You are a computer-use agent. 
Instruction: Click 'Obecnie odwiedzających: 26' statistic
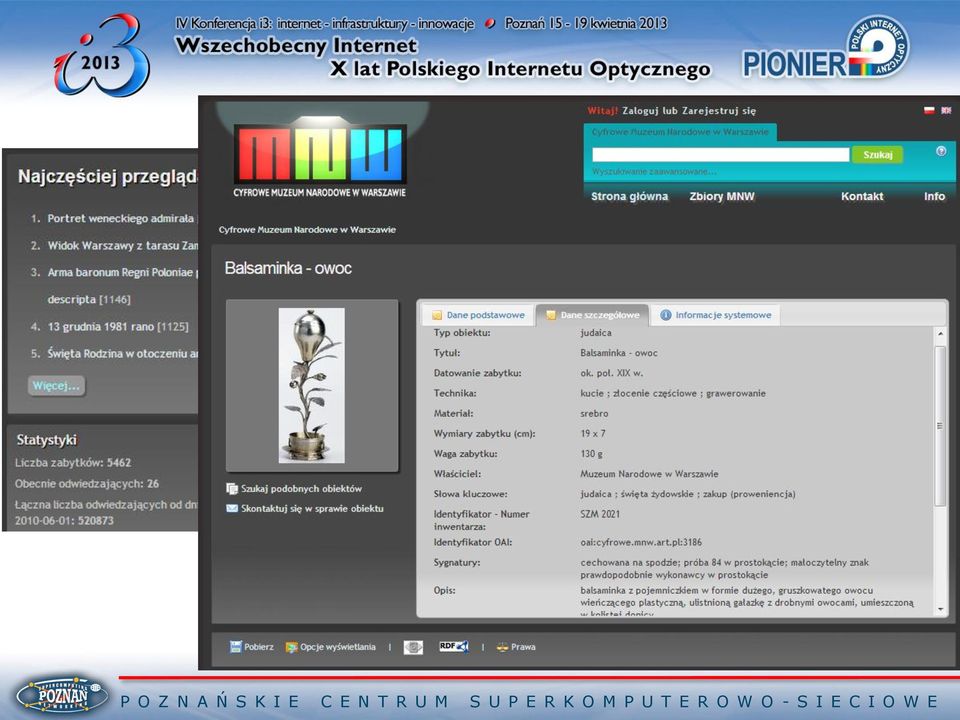pyautogui.click(x=87, y=483)
